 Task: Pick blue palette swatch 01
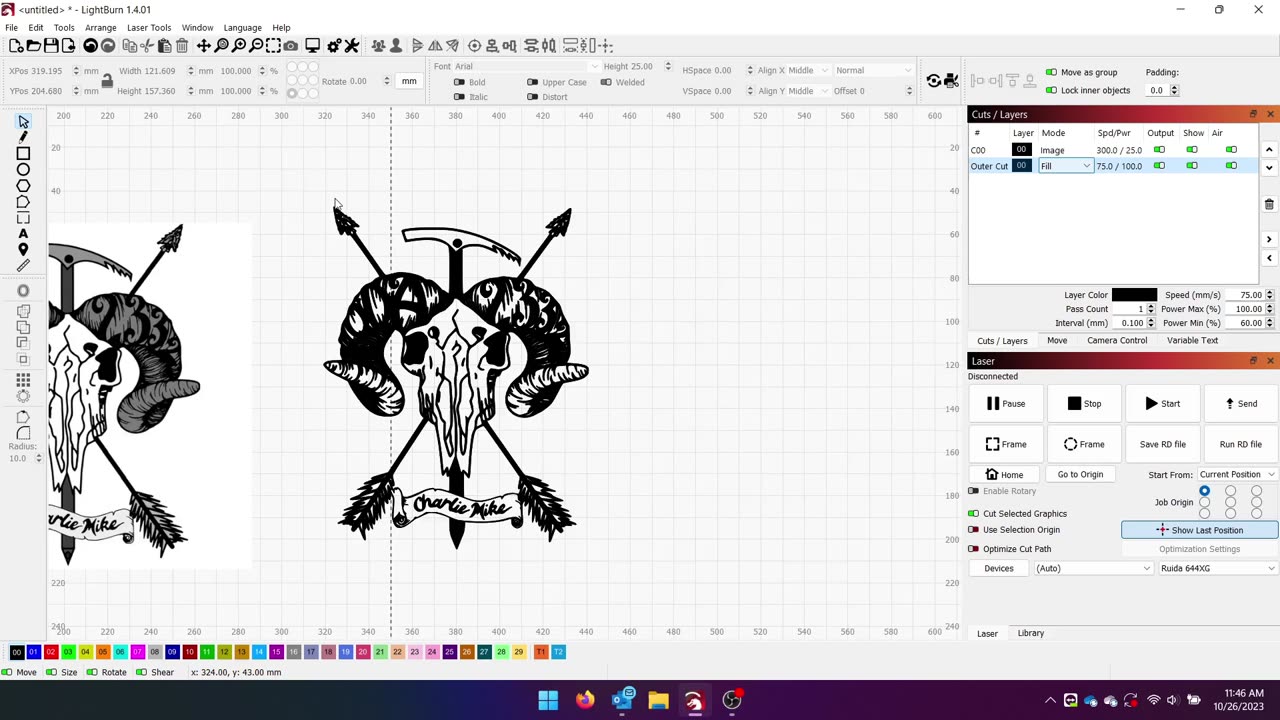33,652
